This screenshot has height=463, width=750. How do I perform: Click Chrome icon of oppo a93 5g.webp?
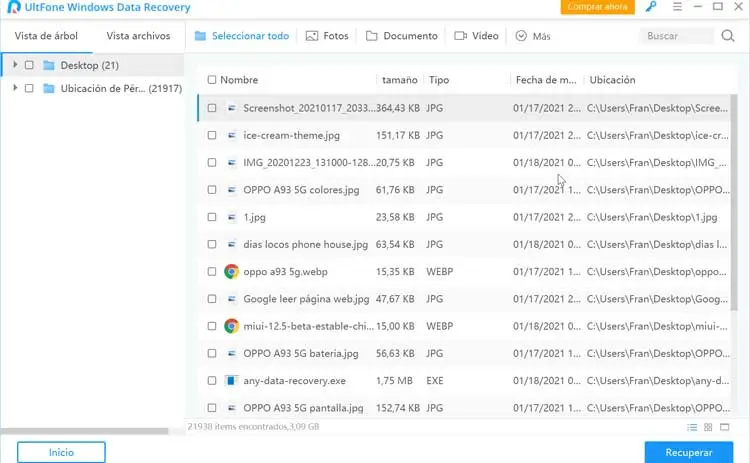(x=232, y=272)
